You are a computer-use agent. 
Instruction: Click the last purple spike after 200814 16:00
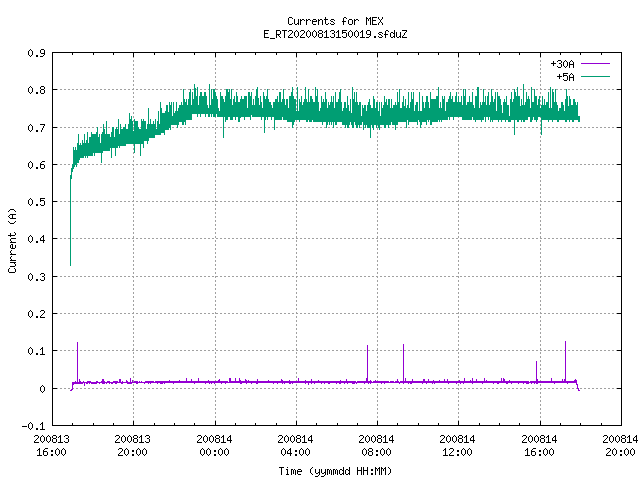click(x=565, y=361)
